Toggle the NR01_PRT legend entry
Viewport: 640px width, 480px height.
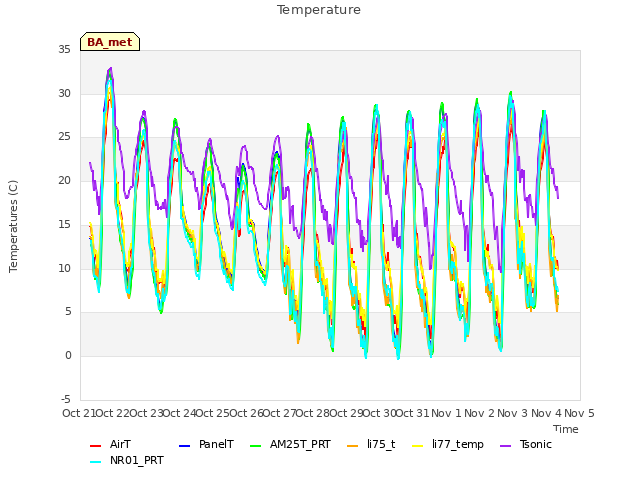(127, 460)
